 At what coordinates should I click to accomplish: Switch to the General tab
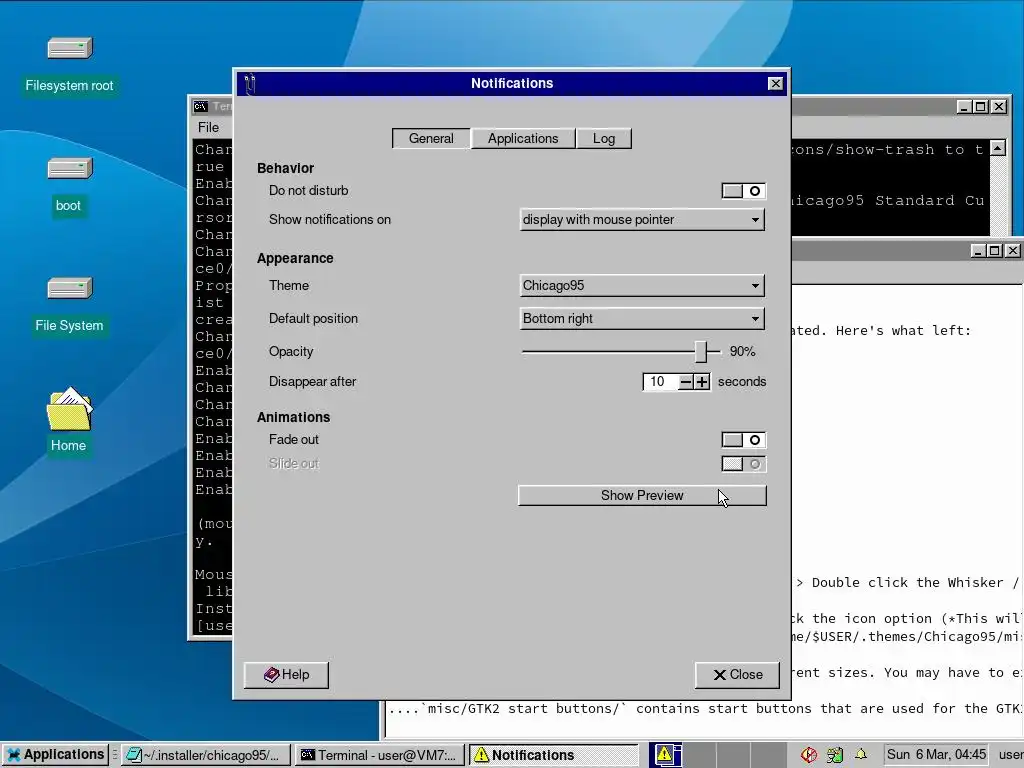[431, 138]
